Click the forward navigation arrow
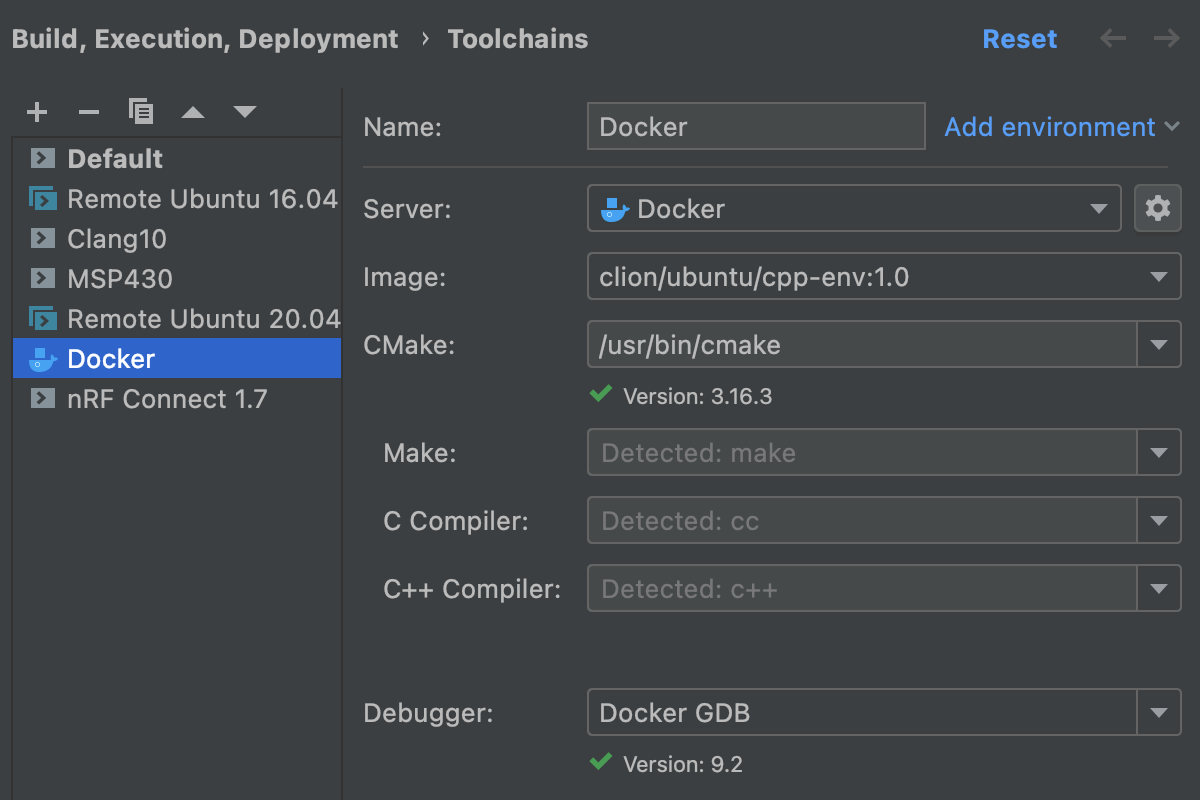The height and width of the screenshot is (800, 1200). (x=1166, y=39)
